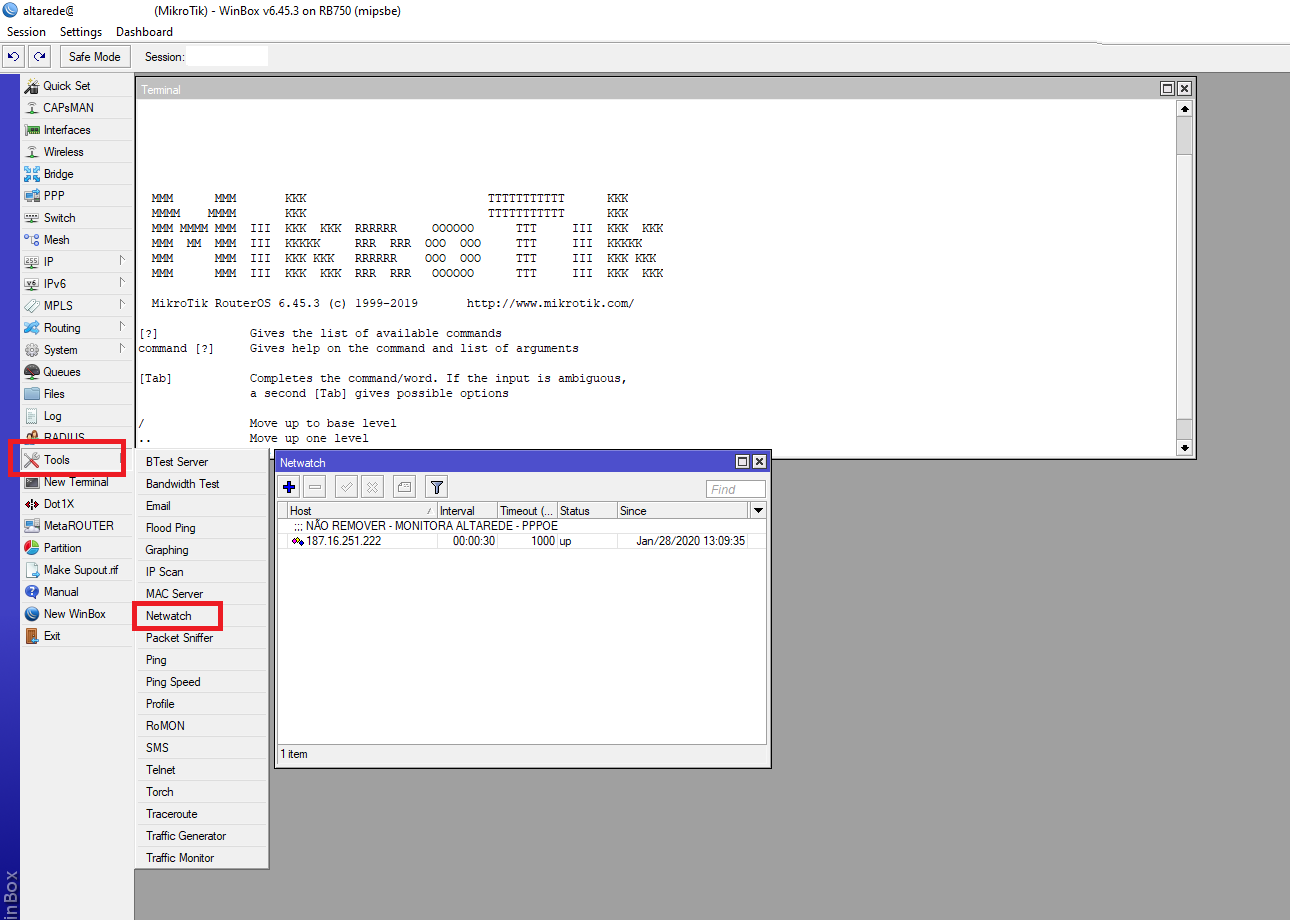Image resolution: width=1290 pixels, height=920 pixels.
Task: Toggle the Safe Mode button
Action: coord(95,57)
